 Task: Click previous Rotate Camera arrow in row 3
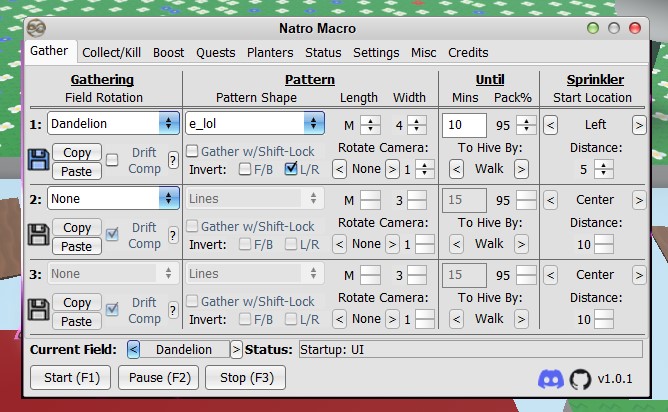[339, 319]
